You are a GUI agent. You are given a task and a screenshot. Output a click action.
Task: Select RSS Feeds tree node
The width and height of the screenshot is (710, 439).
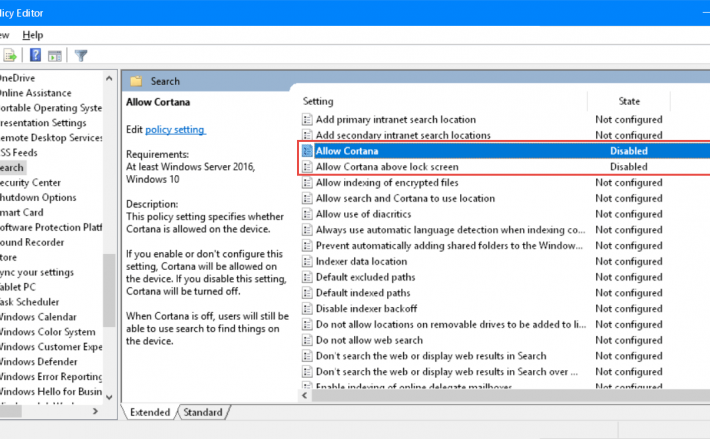coord(19,153)
